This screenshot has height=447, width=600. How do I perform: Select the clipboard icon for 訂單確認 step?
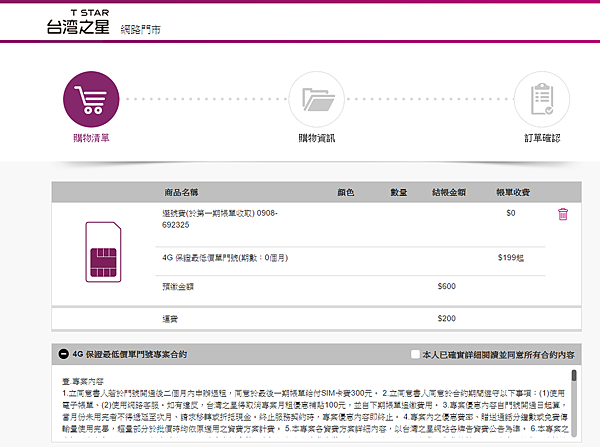point(541,99)
